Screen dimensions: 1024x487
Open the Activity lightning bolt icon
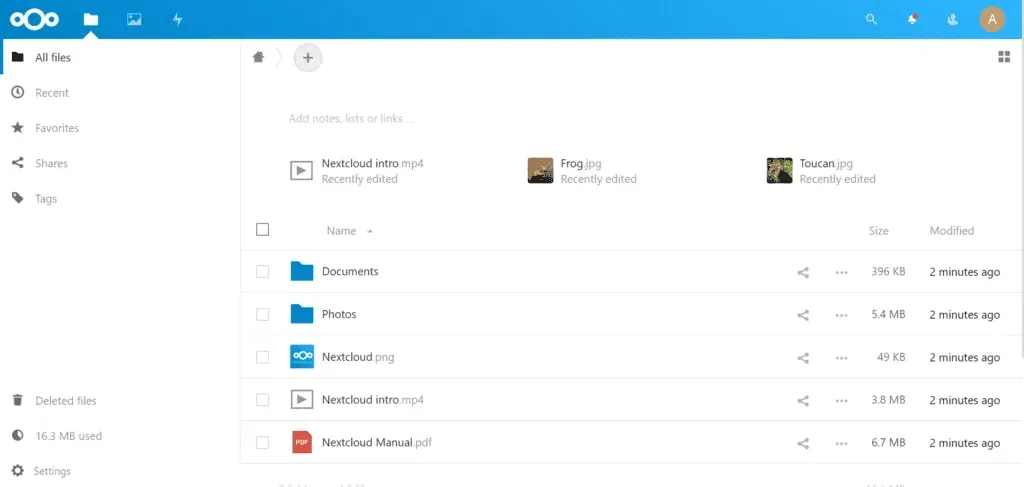[178, 19]
